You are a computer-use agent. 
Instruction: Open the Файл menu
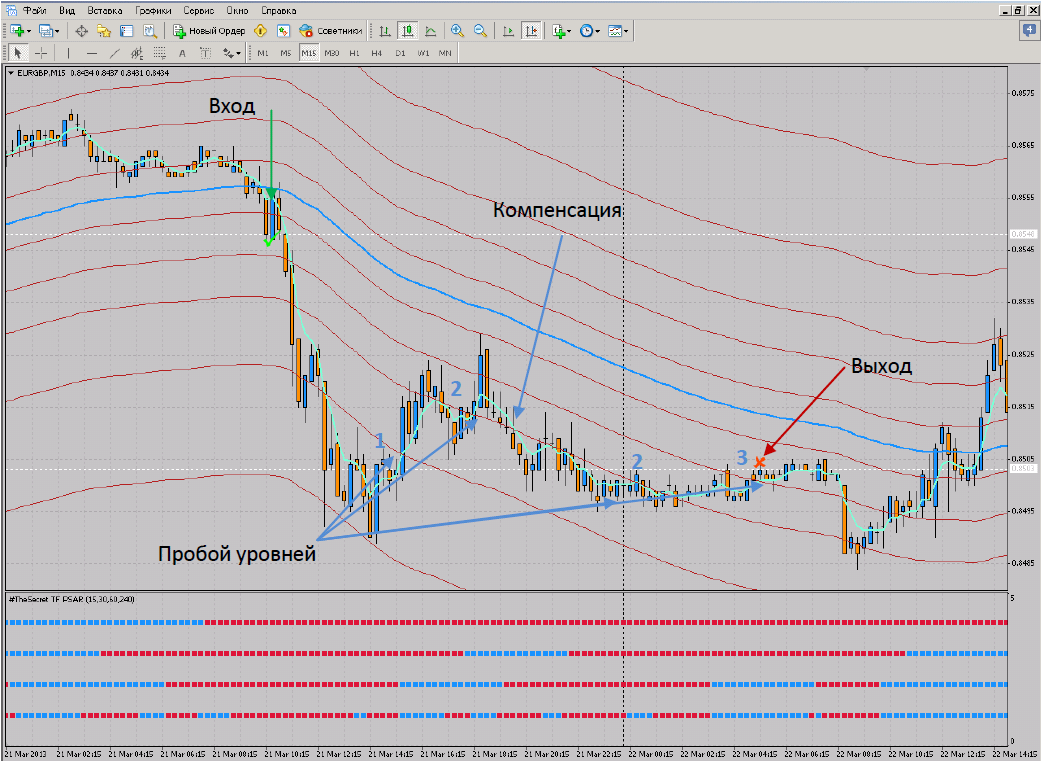[x=35, y=11]
